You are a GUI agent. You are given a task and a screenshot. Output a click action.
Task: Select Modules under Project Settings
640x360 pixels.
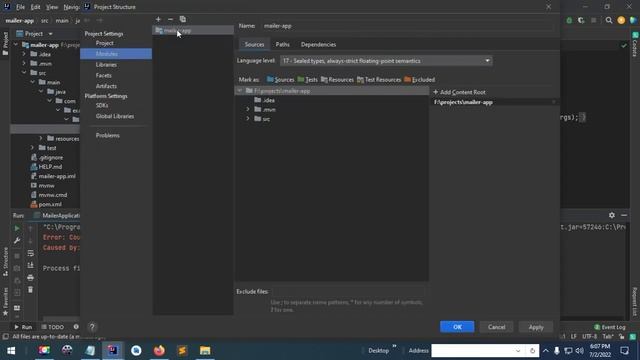pyautogui.click(x=116, y=53)
